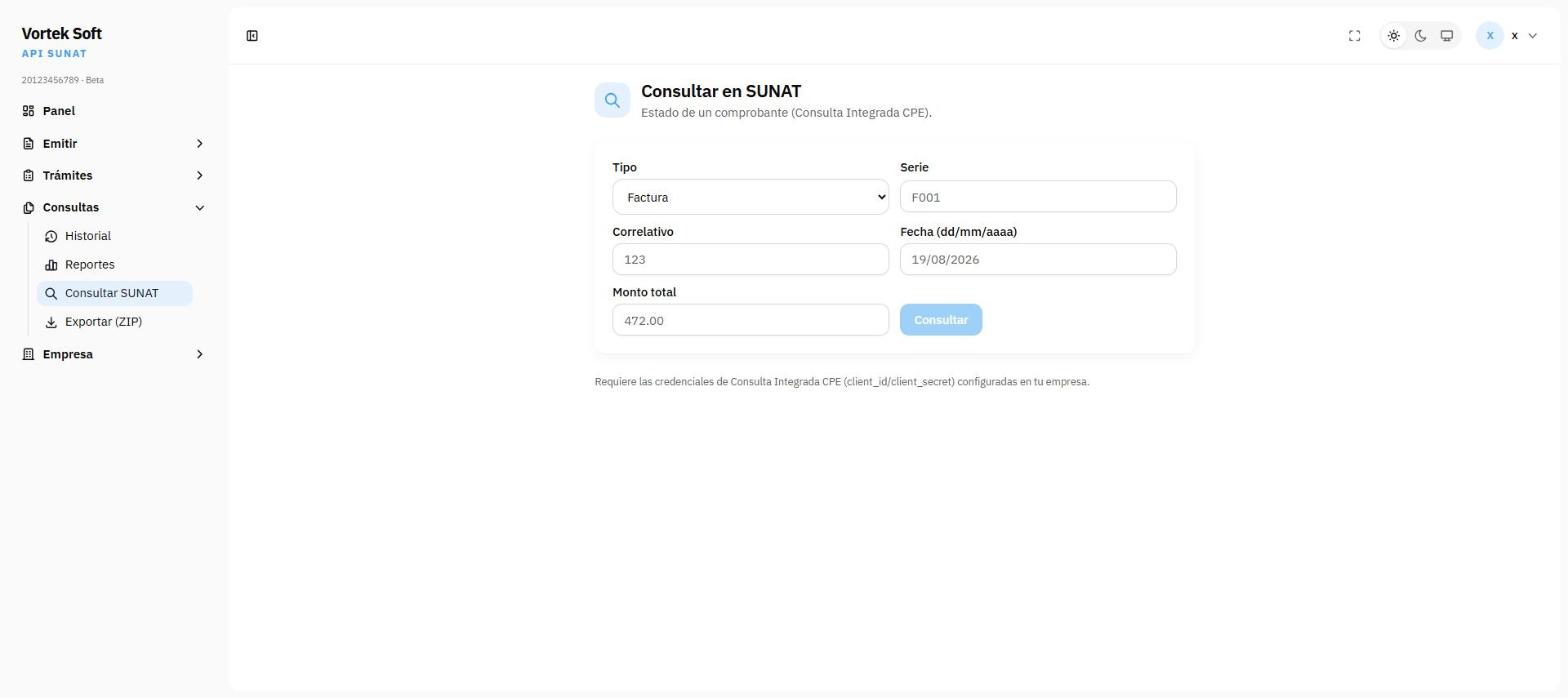Screen dimensions: 1568x698
Task: Click the username 'x' next to avatar
Action: point(1514,36)
